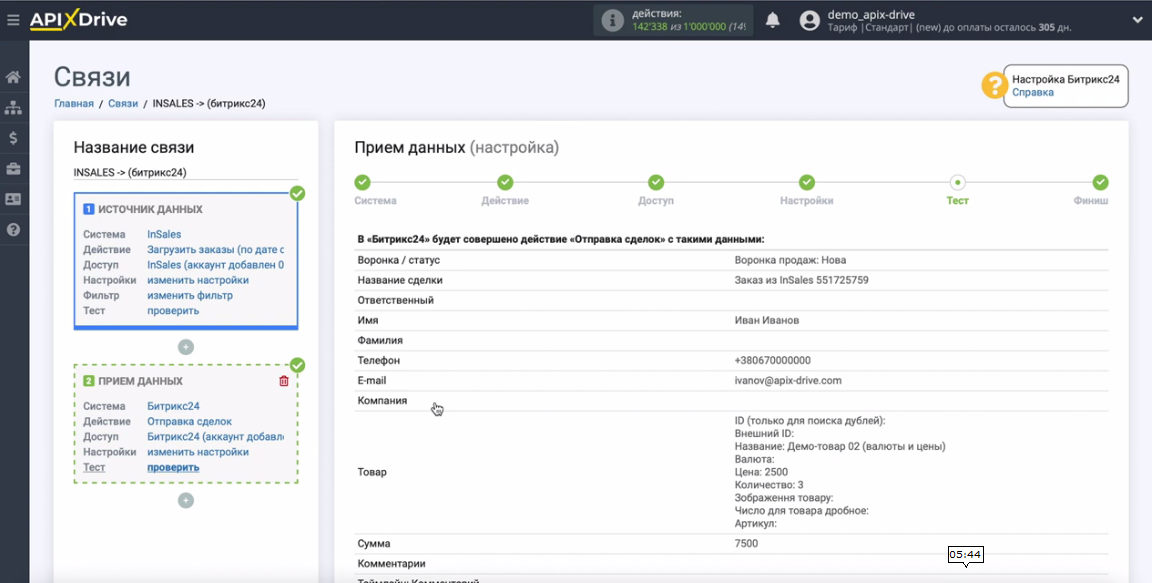Click the Название: Демо-товар 02 line
1152x583 pixels.
pos(840,446)
